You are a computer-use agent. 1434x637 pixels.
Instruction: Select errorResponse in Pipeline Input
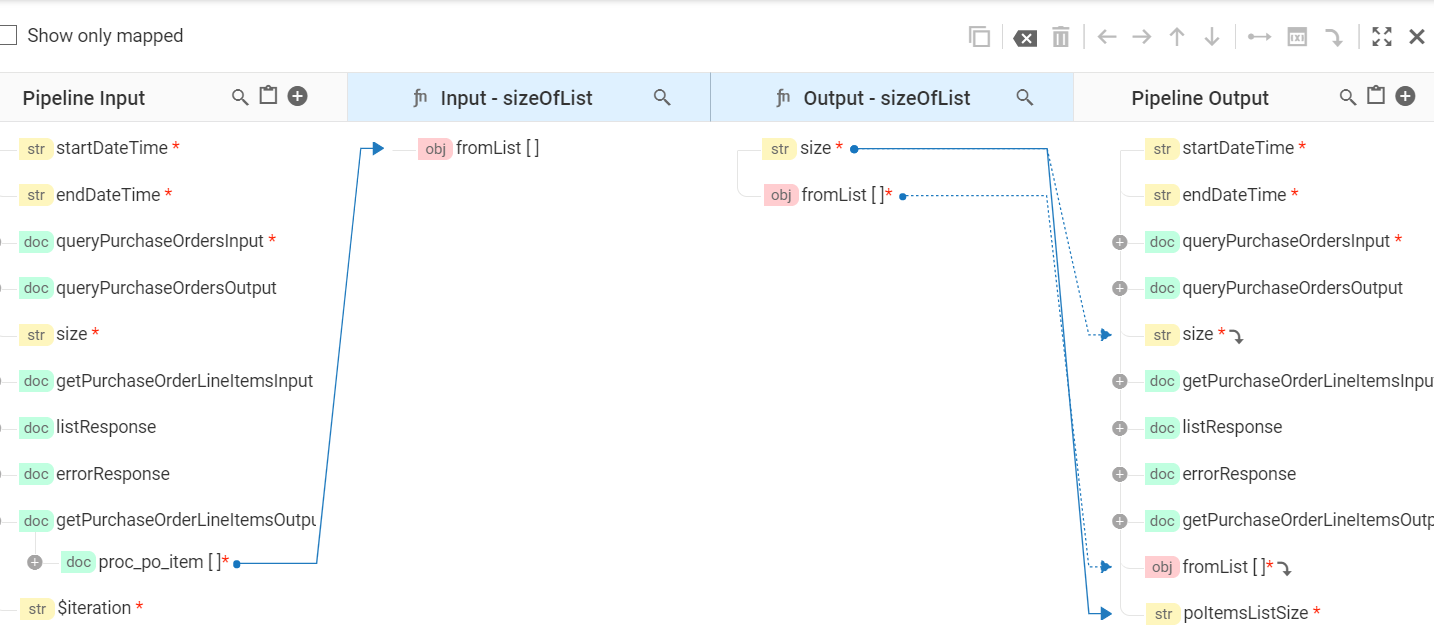(x=113, y=474)
